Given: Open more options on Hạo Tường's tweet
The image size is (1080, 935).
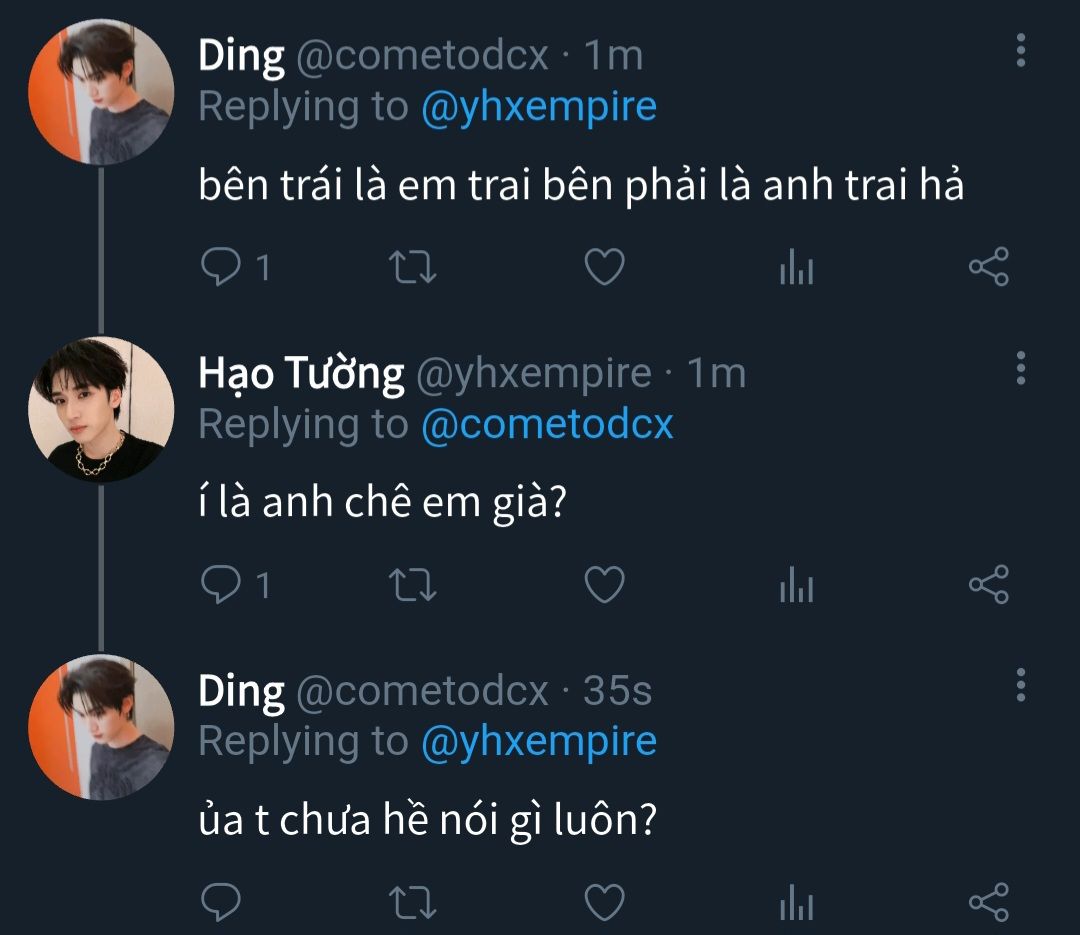Looking at the screenshot, I should point(1020,368).
